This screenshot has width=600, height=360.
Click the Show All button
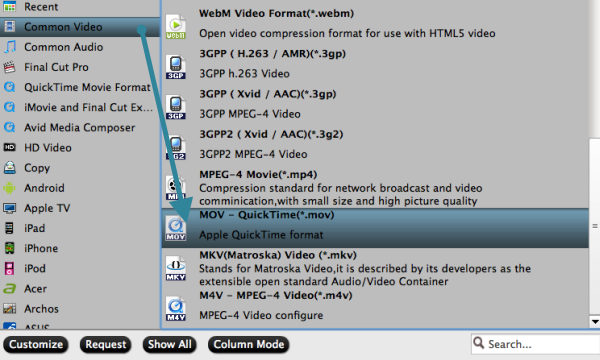[170, 344]
